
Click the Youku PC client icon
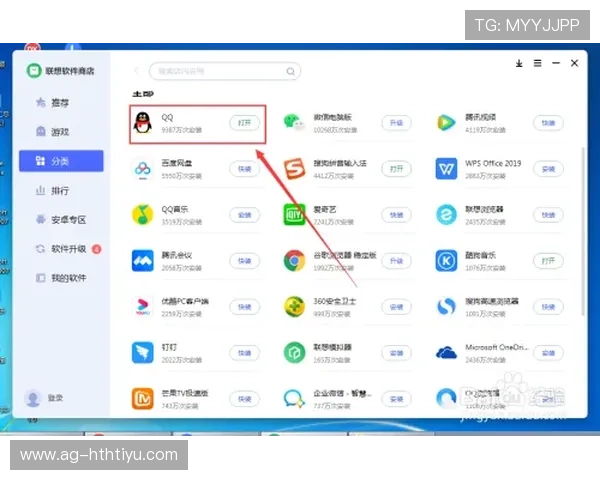(x=142, y=307)
